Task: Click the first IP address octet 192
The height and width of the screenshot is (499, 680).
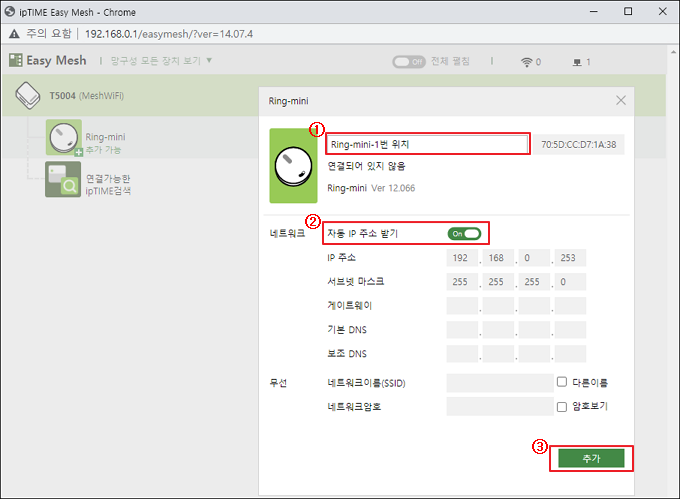Action: [x=462, y=258]
